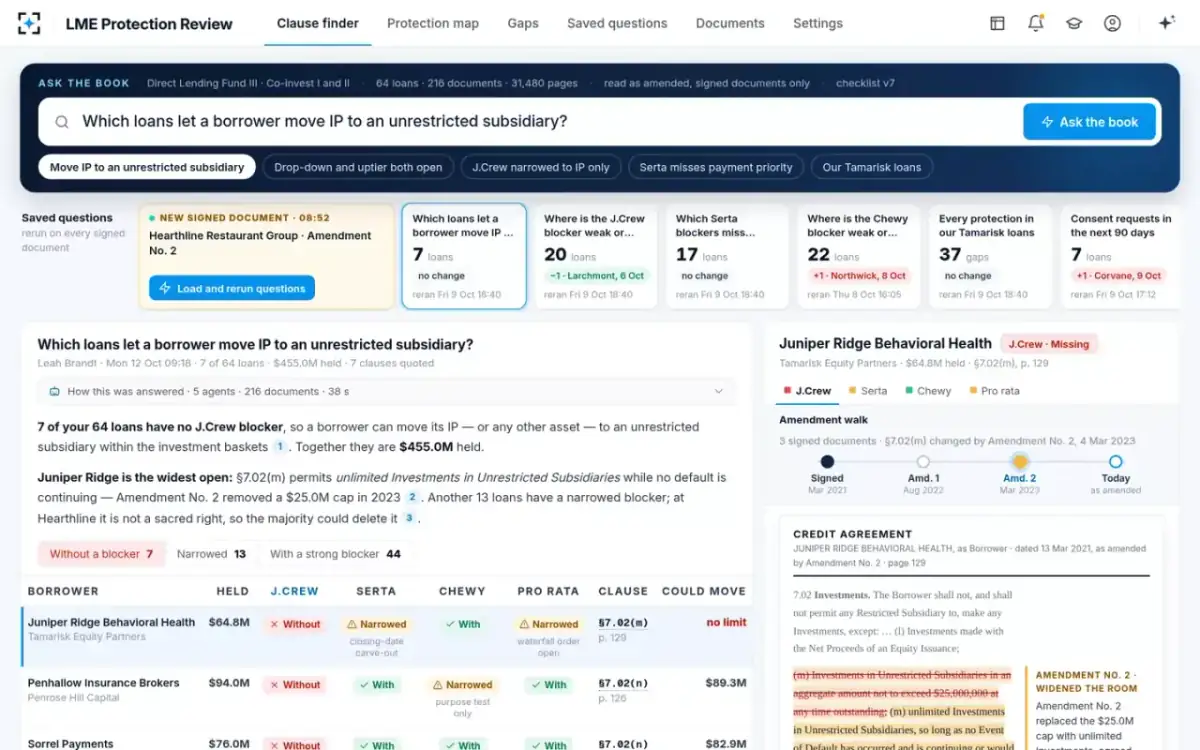Image resolution: width=1200 pixels, height=750 pixels.
Task: Open saved question Where is the J.Crew blocker weak
Action: [x=595, y=256]
